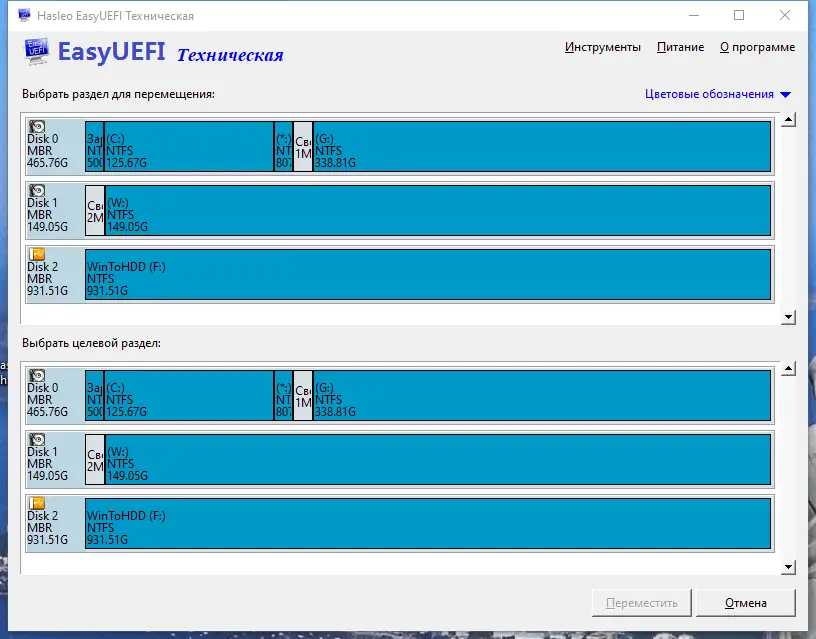The width and height of the screenshot is (816, 639).
Task: Click the Отмена button
Action: (746, 603)
